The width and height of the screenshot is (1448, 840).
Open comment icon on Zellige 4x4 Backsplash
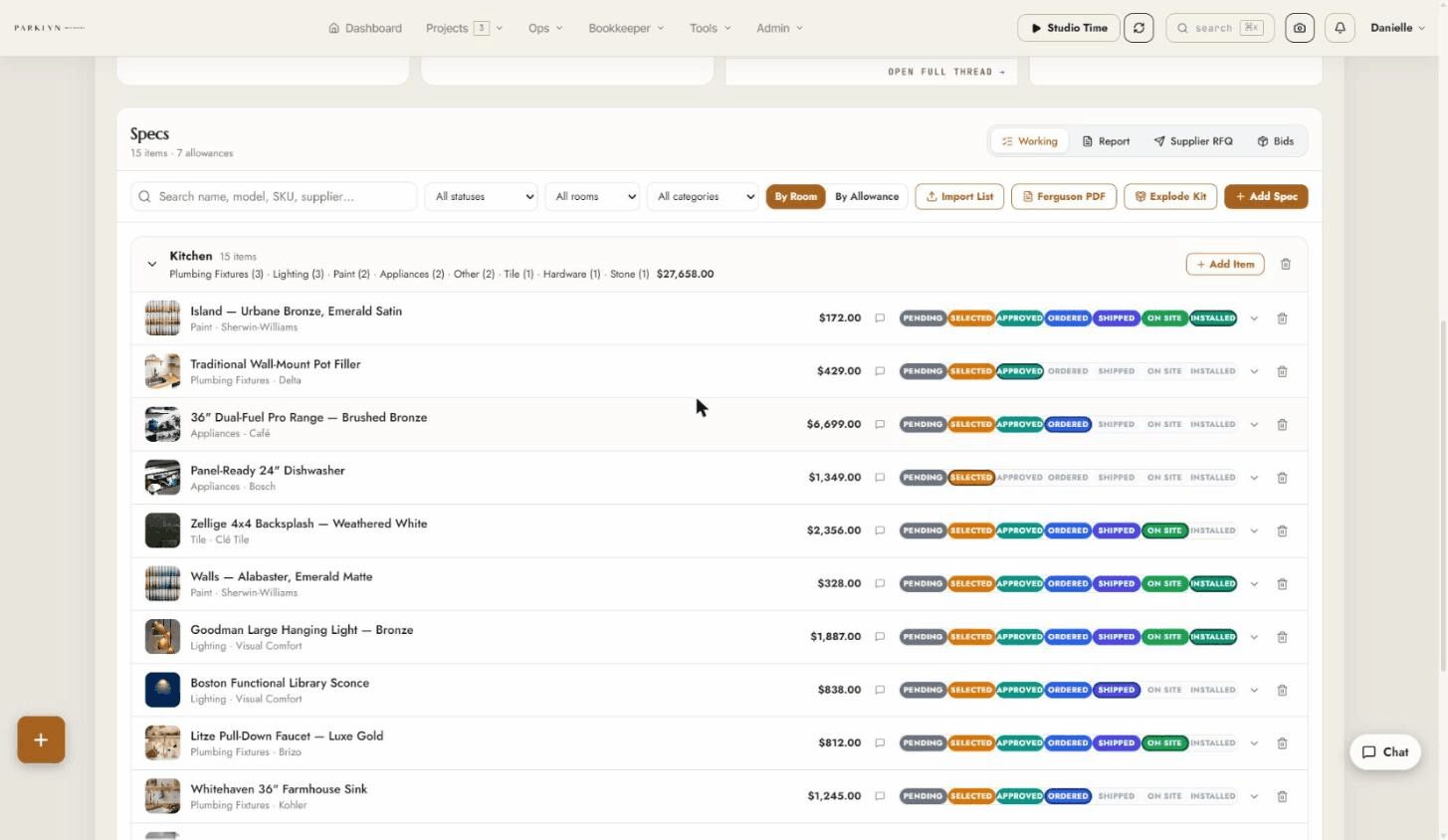(x=880, y=530)
